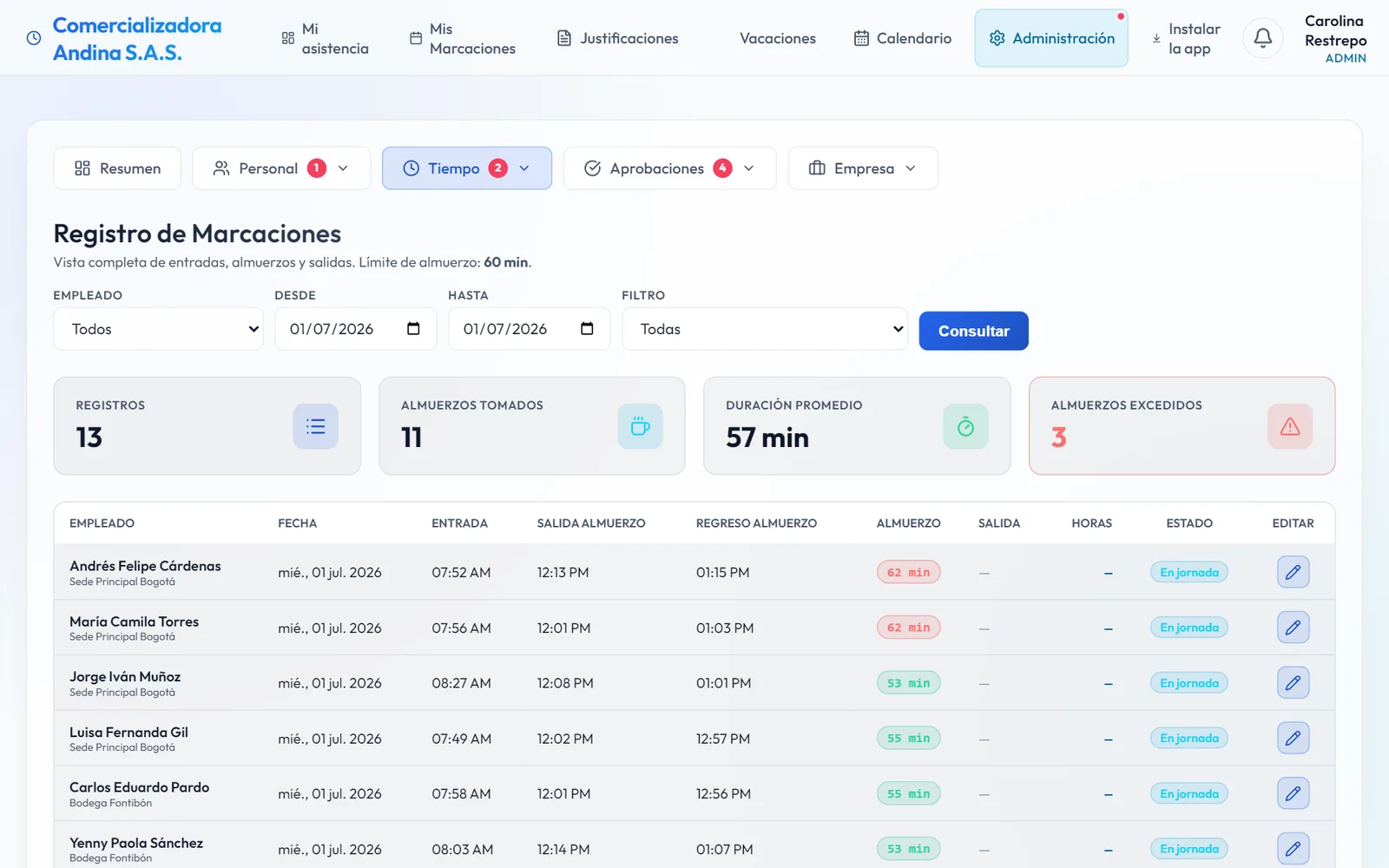Click 62 min badge for Andrés Felipe Cárdenas
The width and height of the screenshot is (1389, 868).
908,572
